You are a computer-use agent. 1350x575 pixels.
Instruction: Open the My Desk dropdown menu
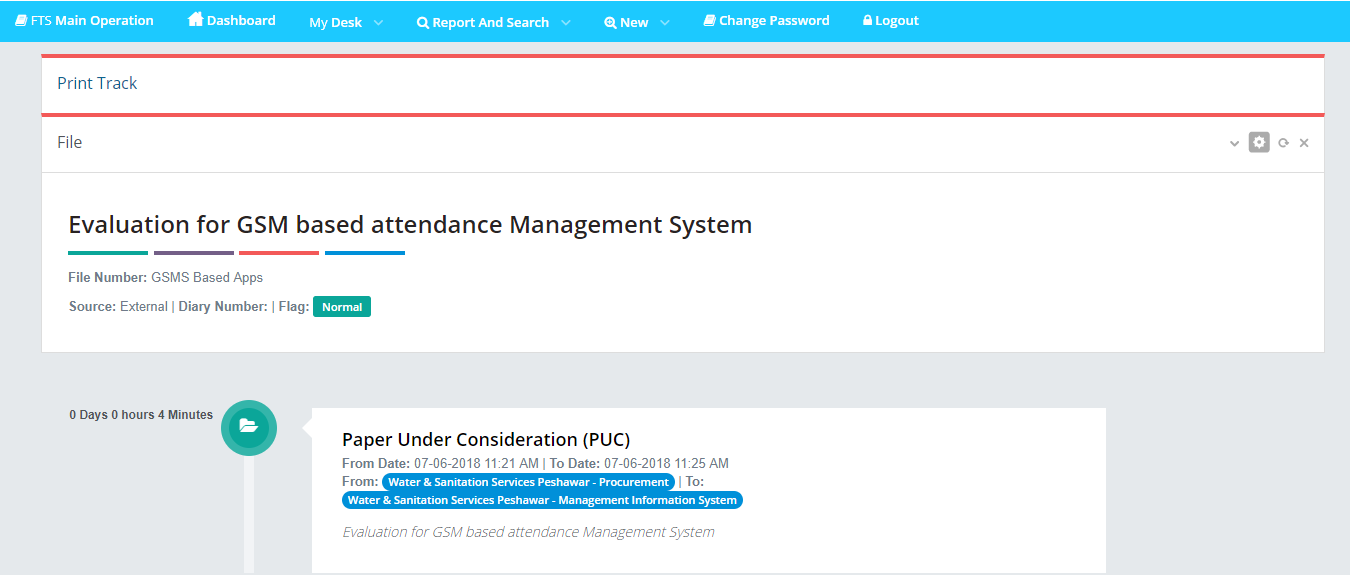coord(345,22)
